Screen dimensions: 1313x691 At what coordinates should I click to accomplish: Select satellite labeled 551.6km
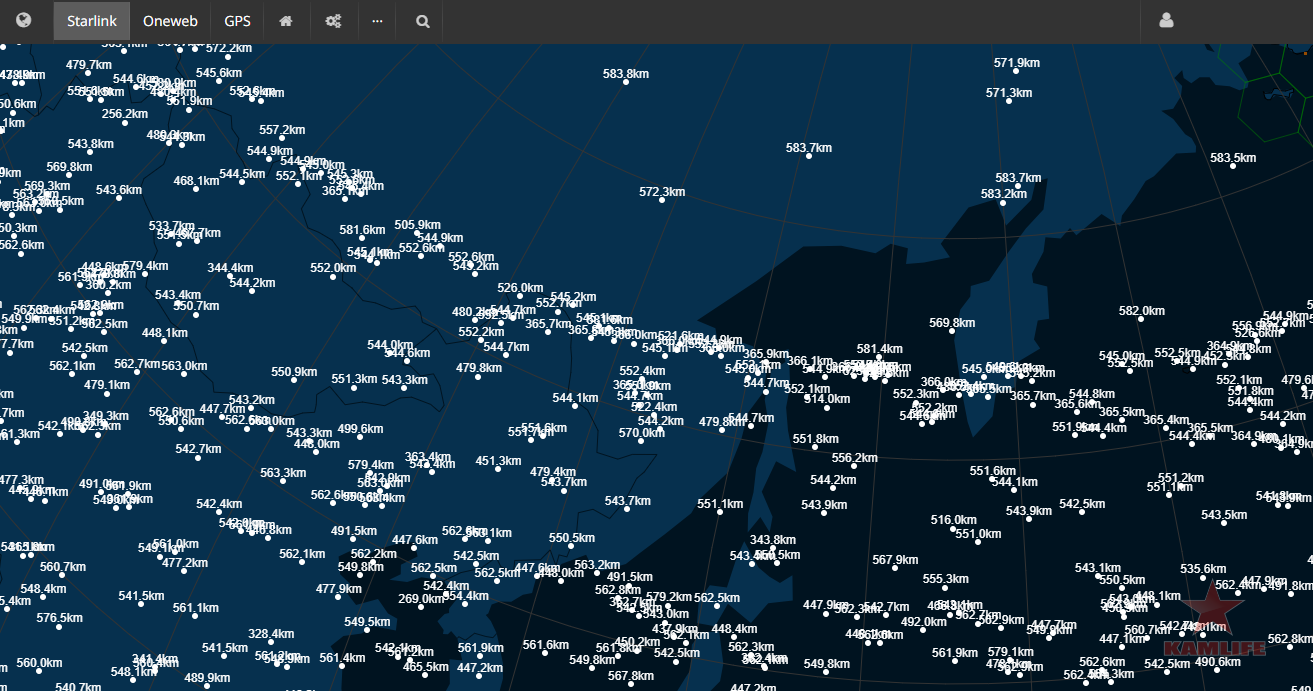(x=992, y=471)
